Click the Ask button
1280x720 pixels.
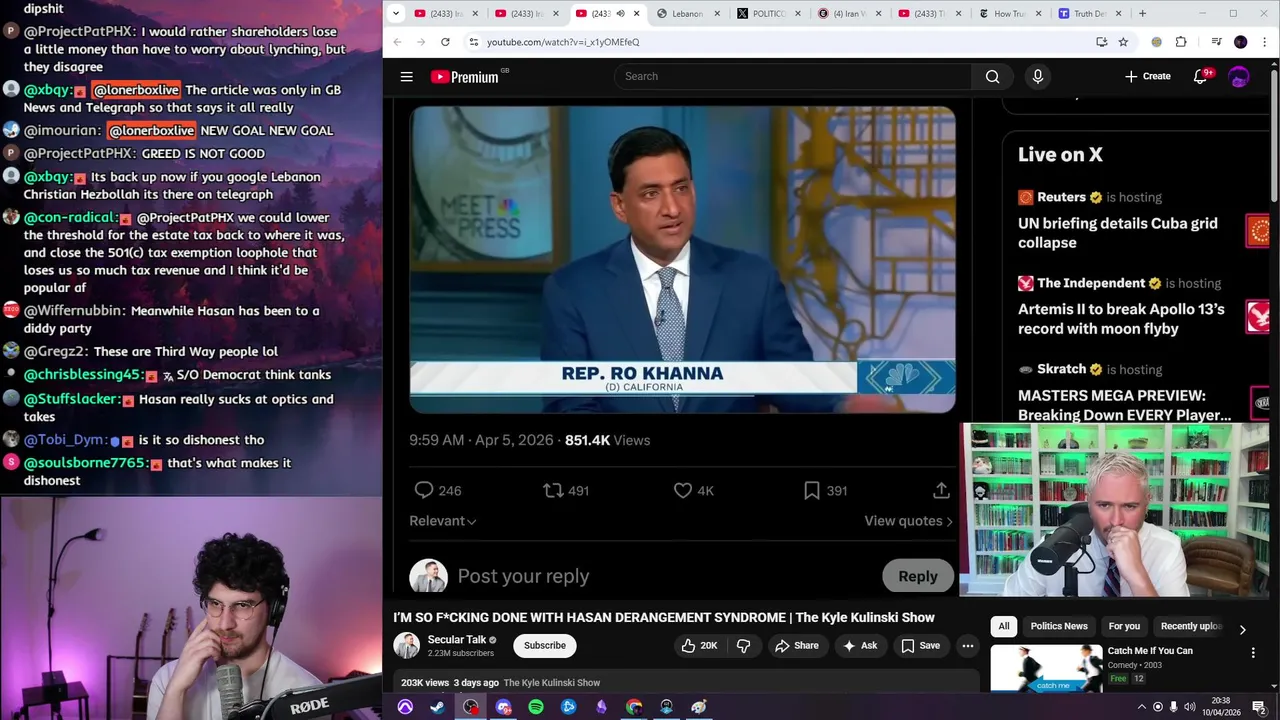coord(860,646)
